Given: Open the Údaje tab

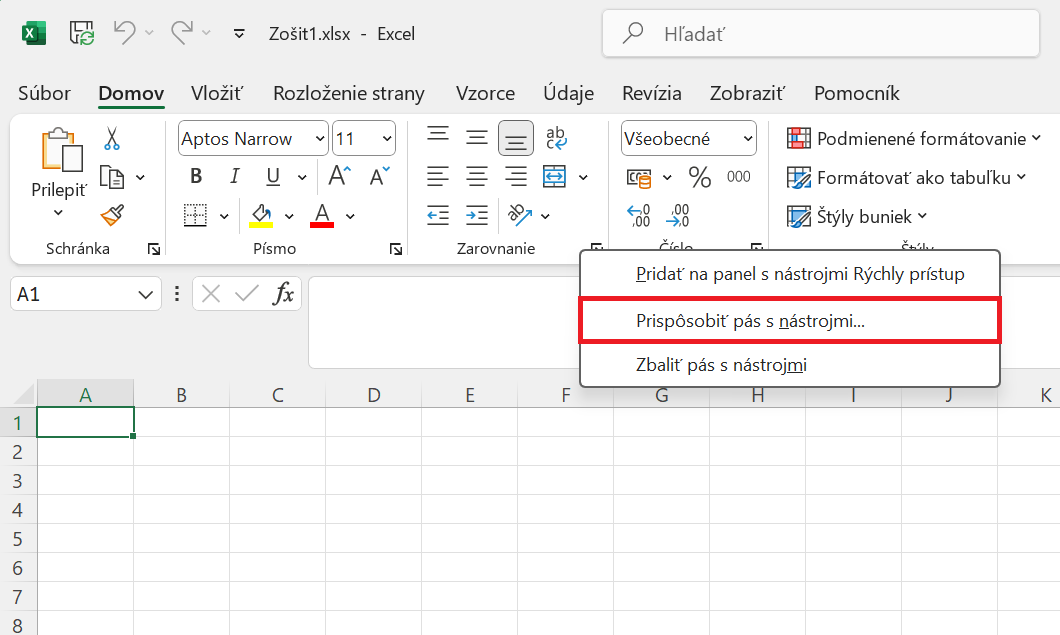Looking at the screenshot, I should (569, 93).
